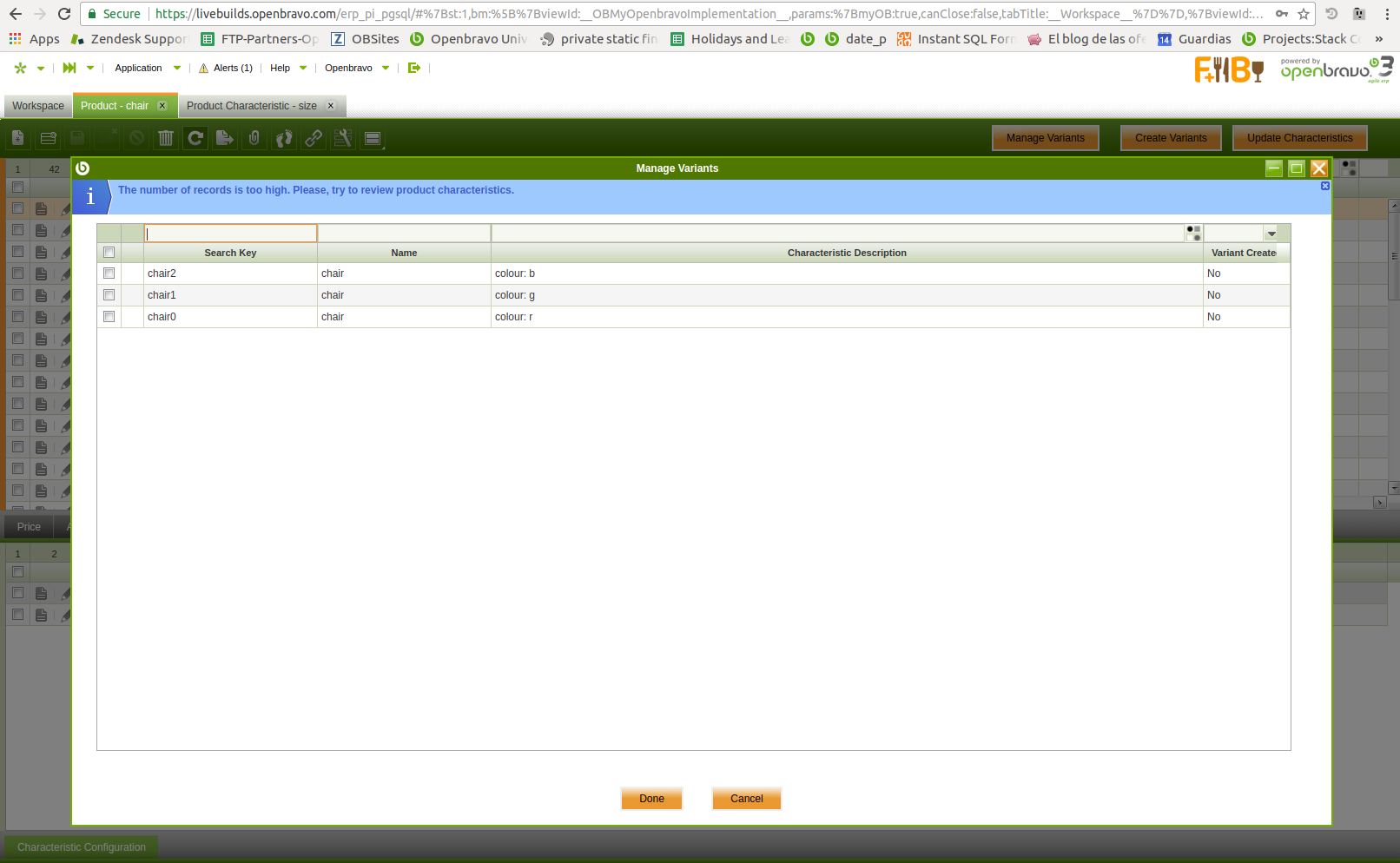Click the audit trail footprints icon
This screenshot has width=1400, height=863.
[284, 138]
